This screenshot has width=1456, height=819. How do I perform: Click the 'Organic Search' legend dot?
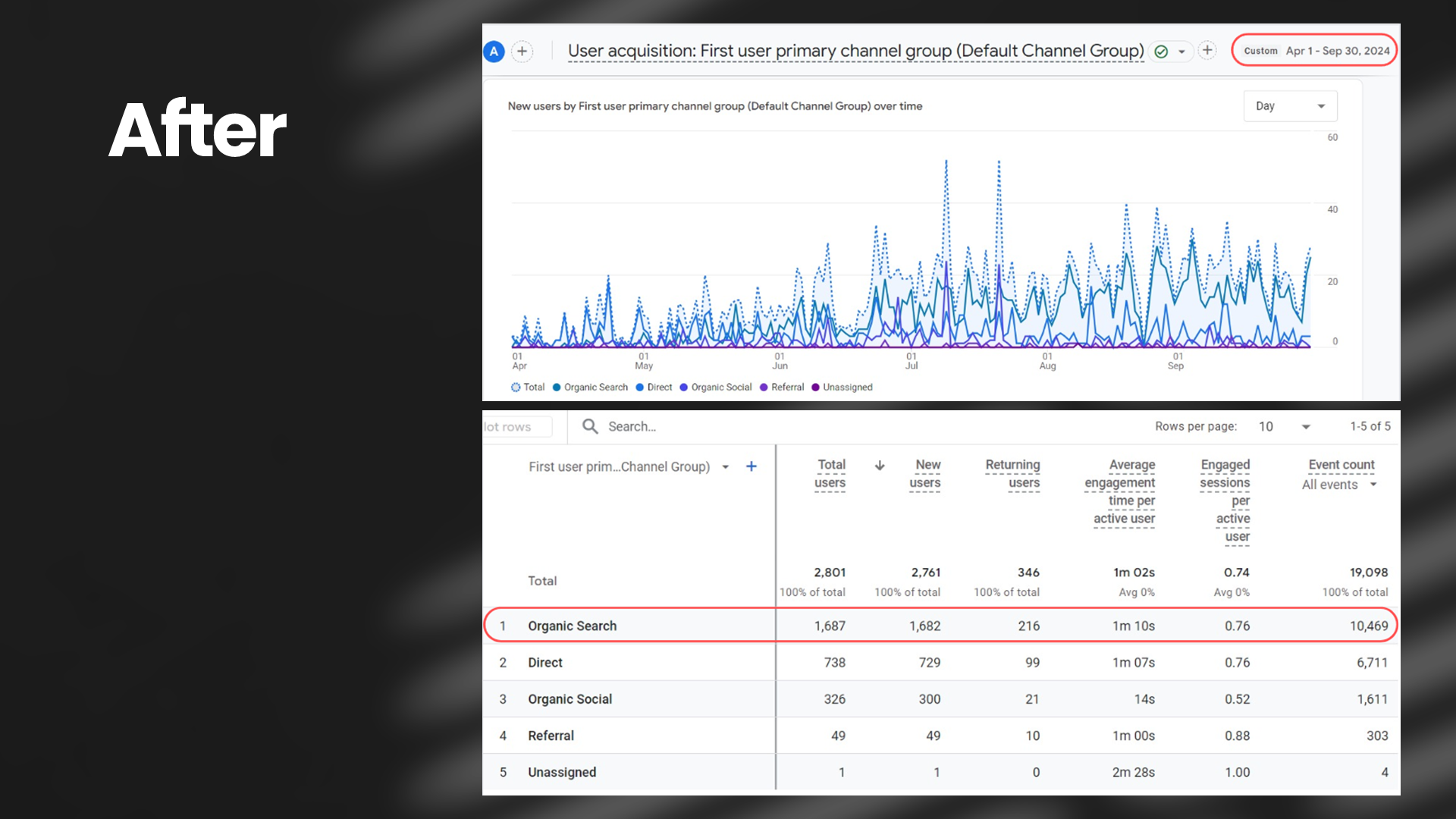tap(557, 388)
